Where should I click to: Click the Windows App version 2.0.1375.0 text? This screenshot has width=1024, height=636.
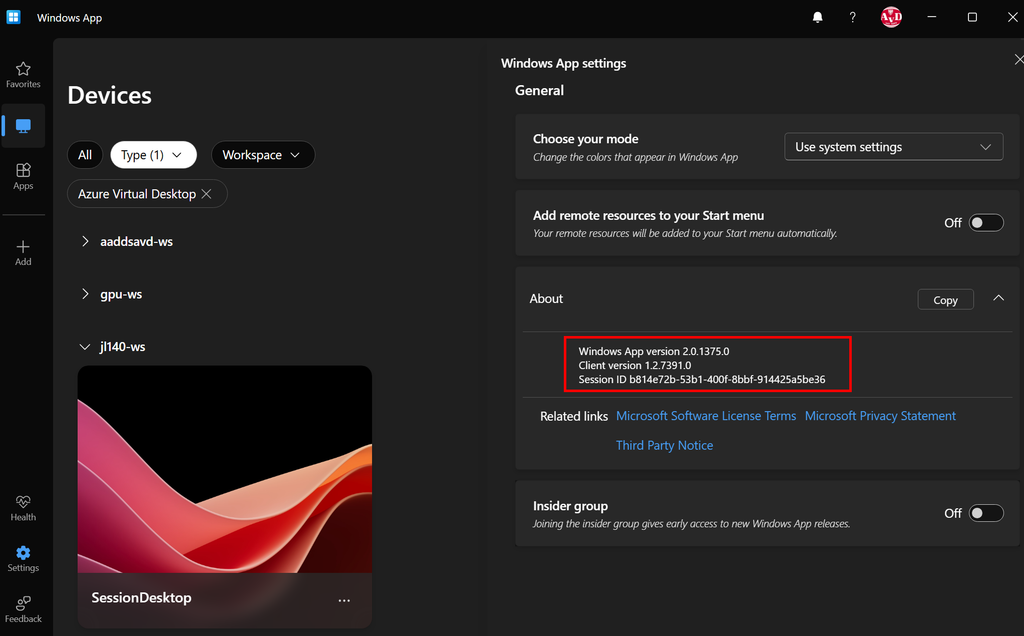(654, 351)
